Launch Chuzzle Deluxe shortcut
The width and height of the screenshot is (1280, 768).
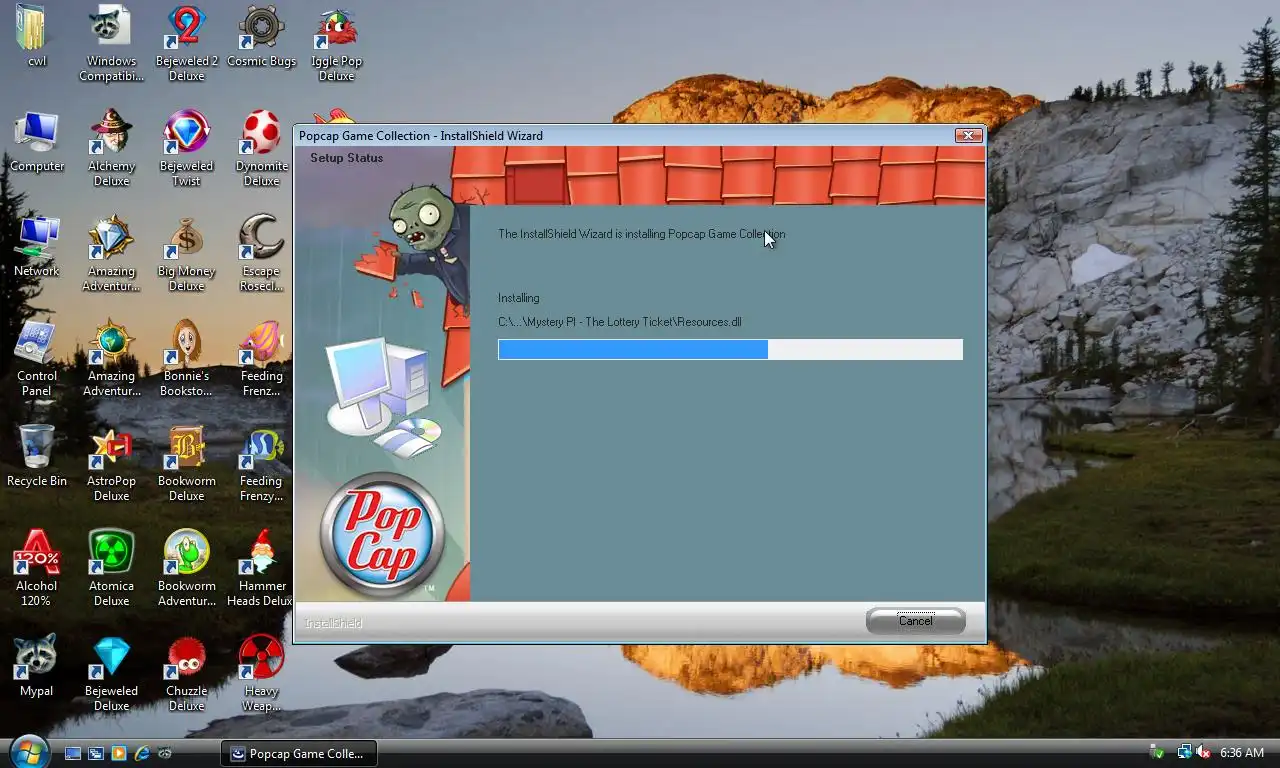point(186,674)
